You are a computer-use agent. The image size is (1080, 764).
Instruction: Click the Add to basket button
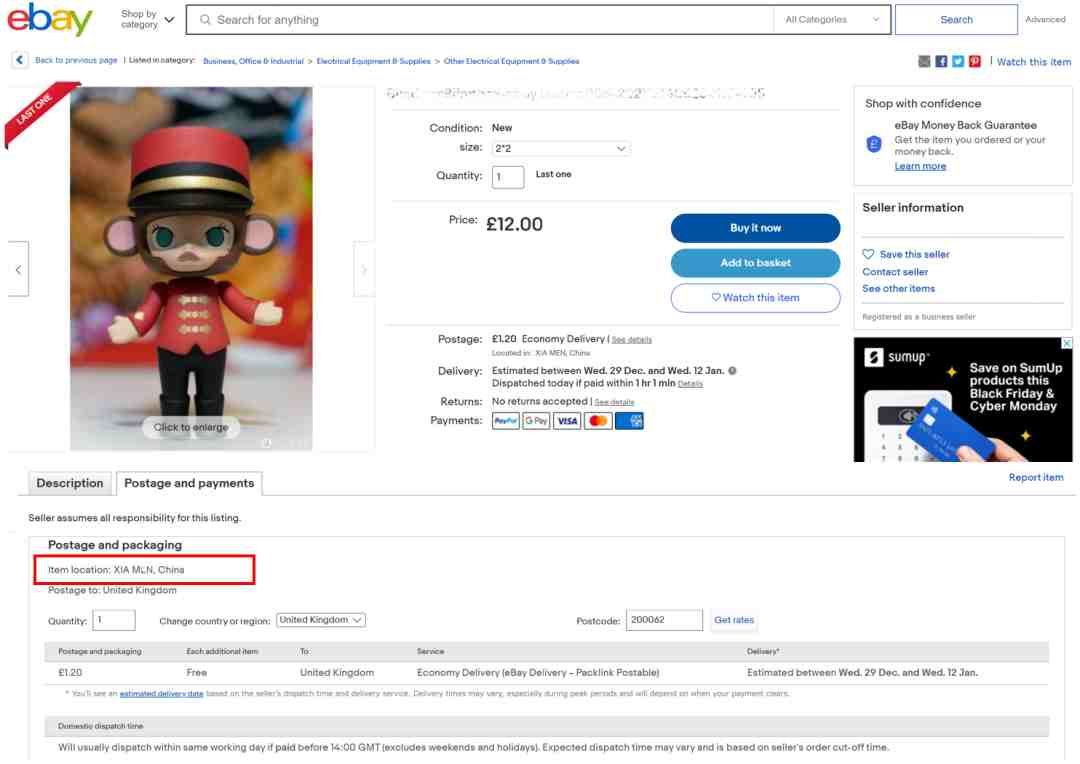pos(756,263)
